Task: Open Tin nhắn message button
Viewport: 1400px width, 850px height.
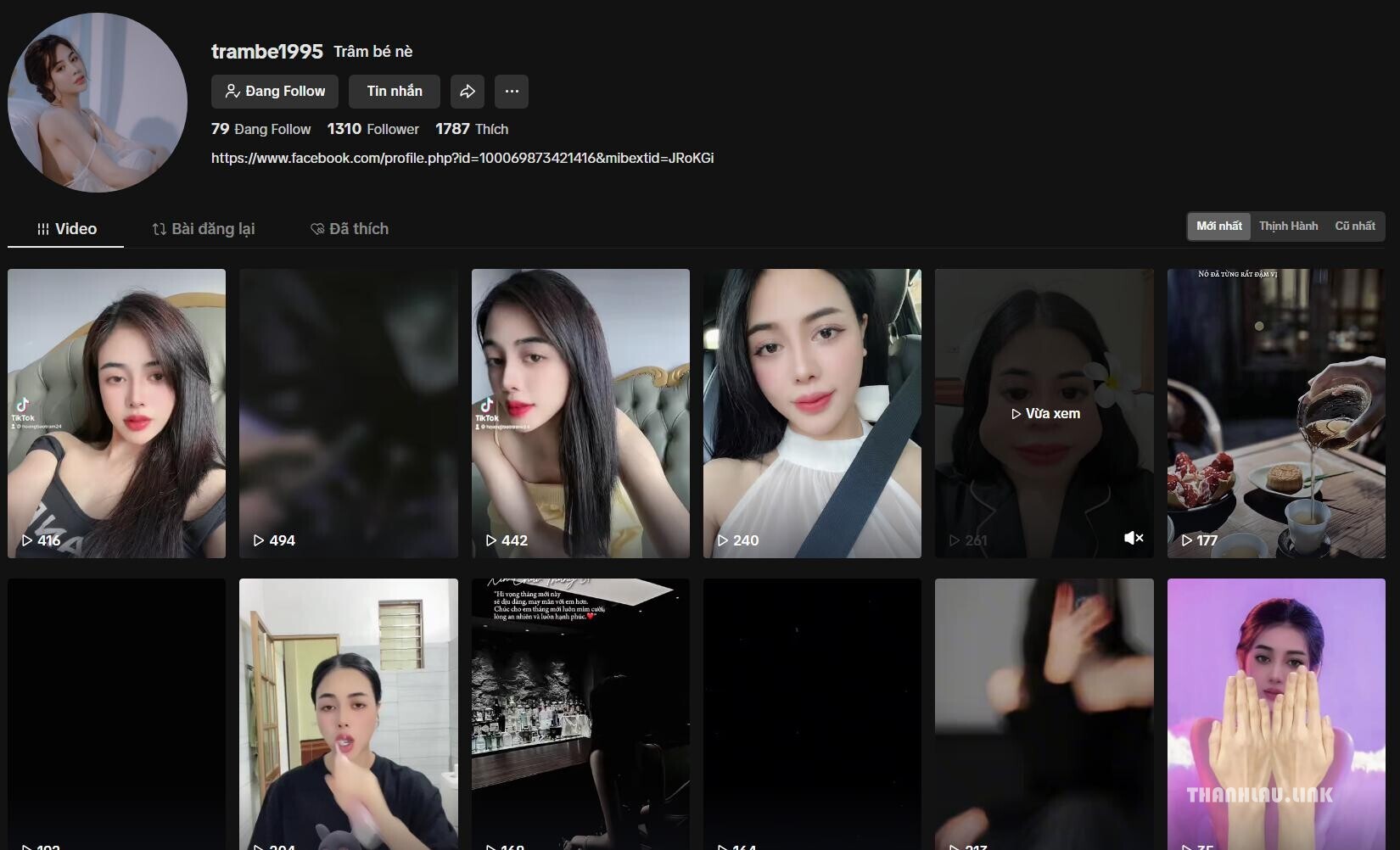Action: pos(395,92)
